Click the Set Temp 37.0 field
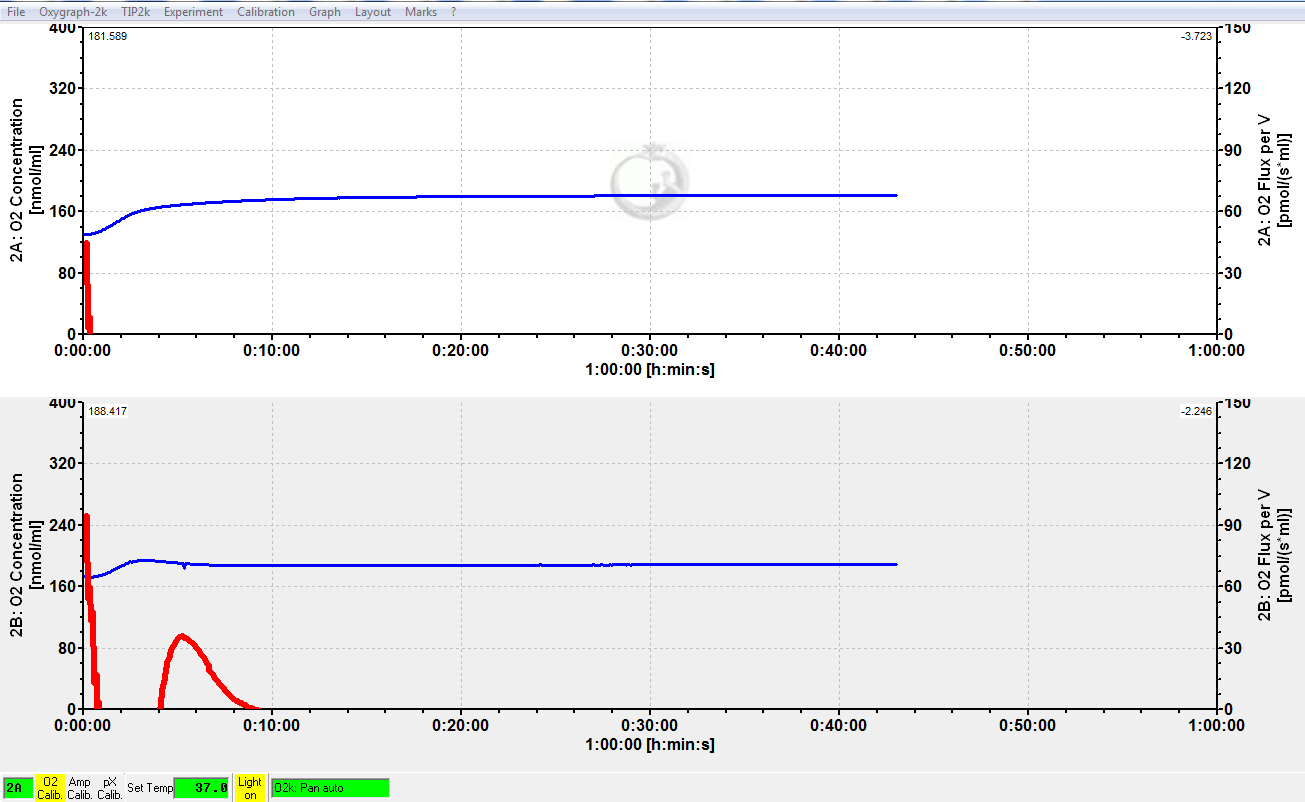The width and height of the screenshot is (1305, 802). point(202,788)
